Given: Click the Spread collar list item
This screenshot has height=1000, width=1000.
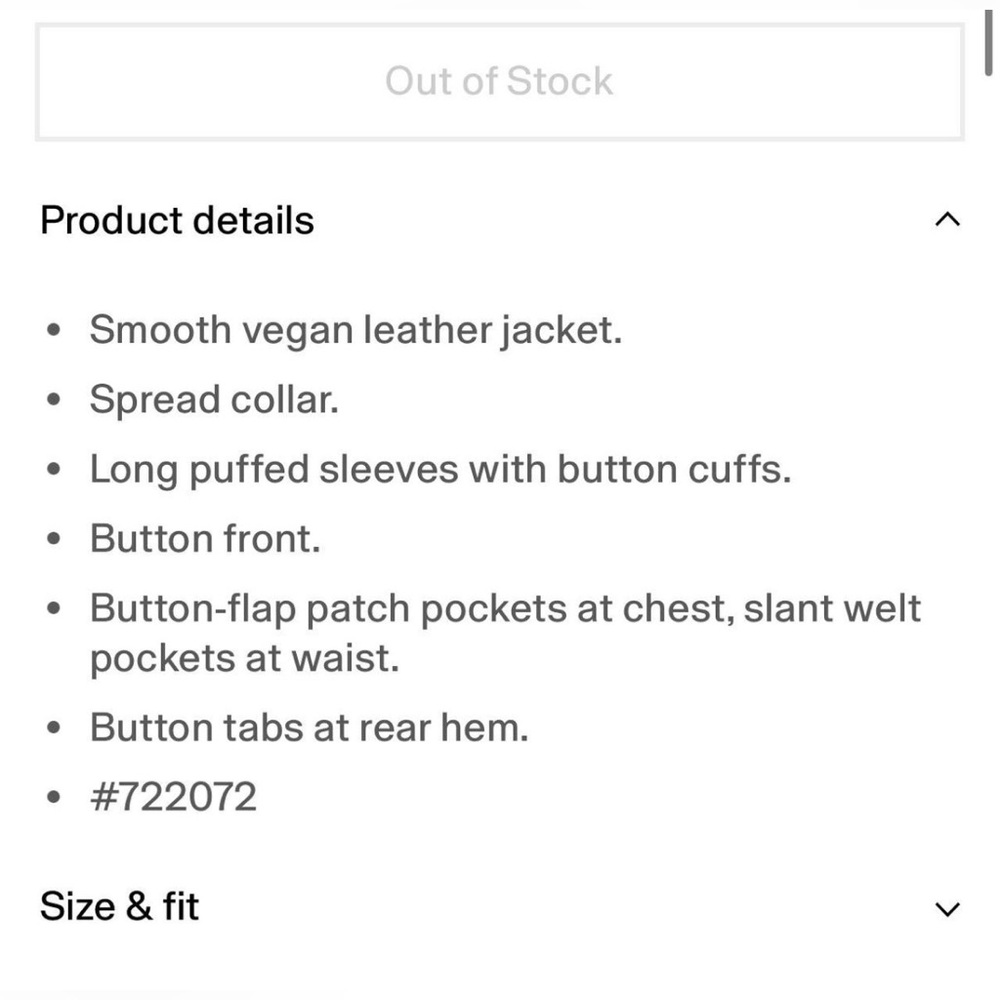Looking at the screenshot, I should pos(214,399).
